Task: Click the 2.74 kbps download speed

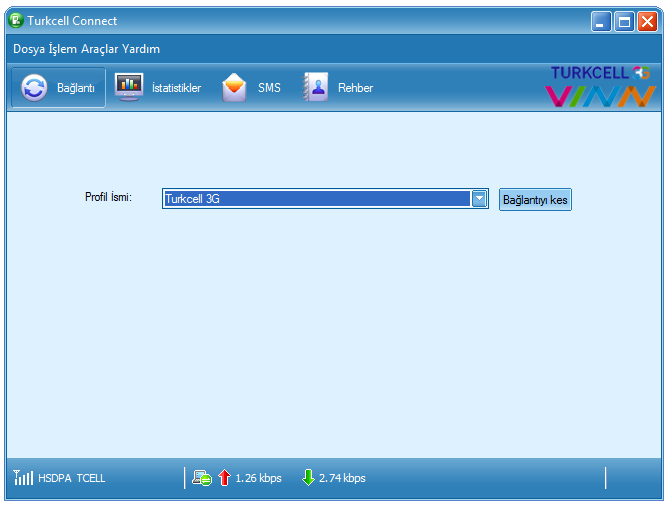Action: [342, 478]
